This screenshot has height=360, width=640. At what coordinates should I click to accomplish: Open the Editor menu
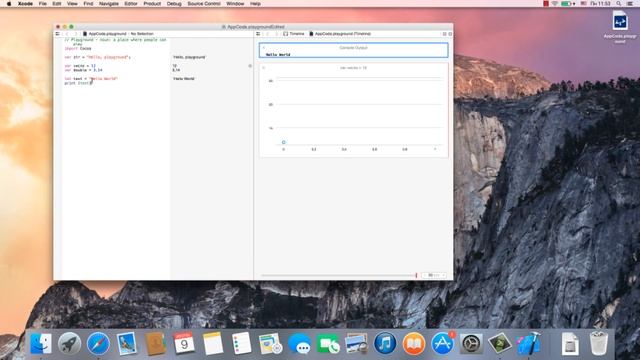[131, 4]
